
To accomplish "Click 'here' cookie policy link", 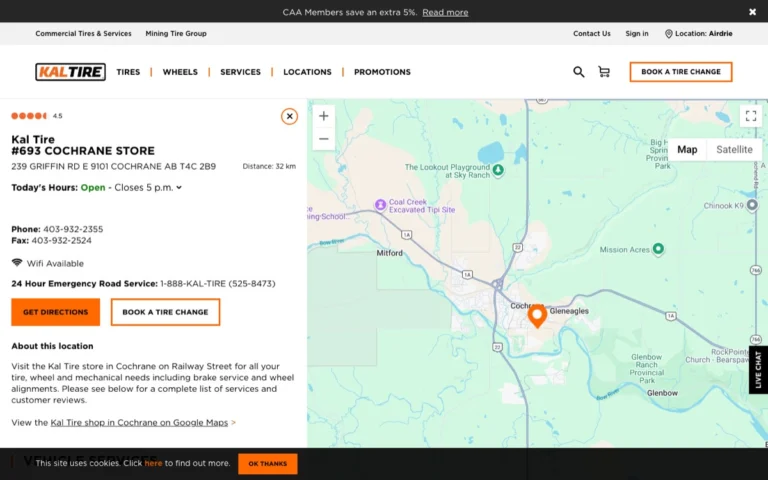I will click(x=153, y=463).
